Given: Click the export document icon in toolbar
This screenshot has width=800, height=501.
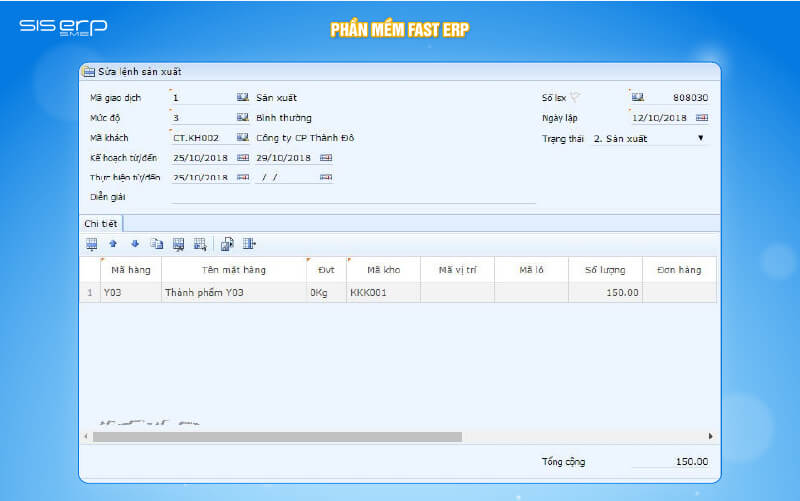Looking at the screenshot, I should [227, 244].
